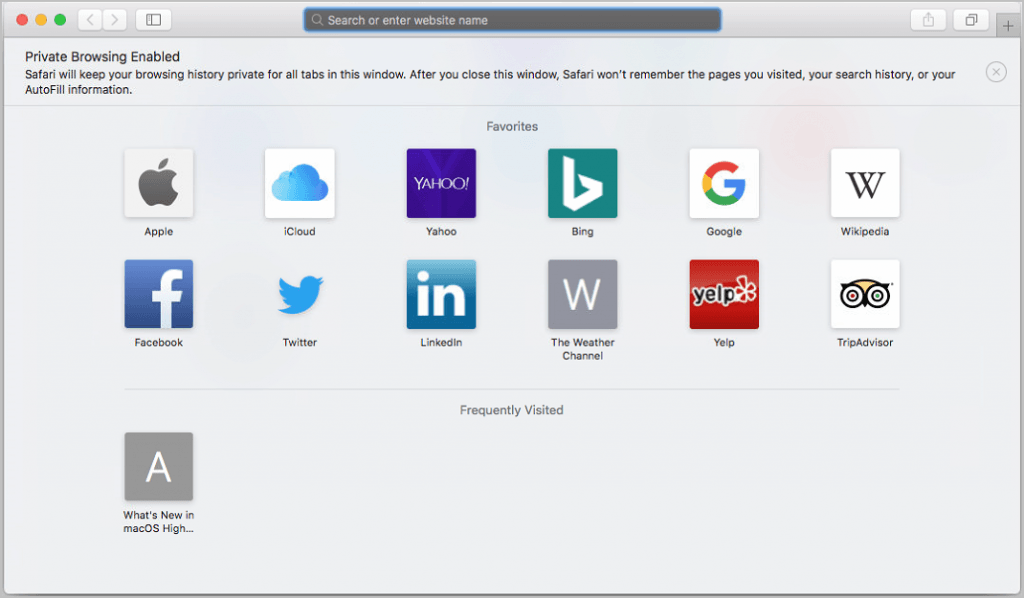
Task: Click the Frequently Visited heading
Action: tap(511, 410)
